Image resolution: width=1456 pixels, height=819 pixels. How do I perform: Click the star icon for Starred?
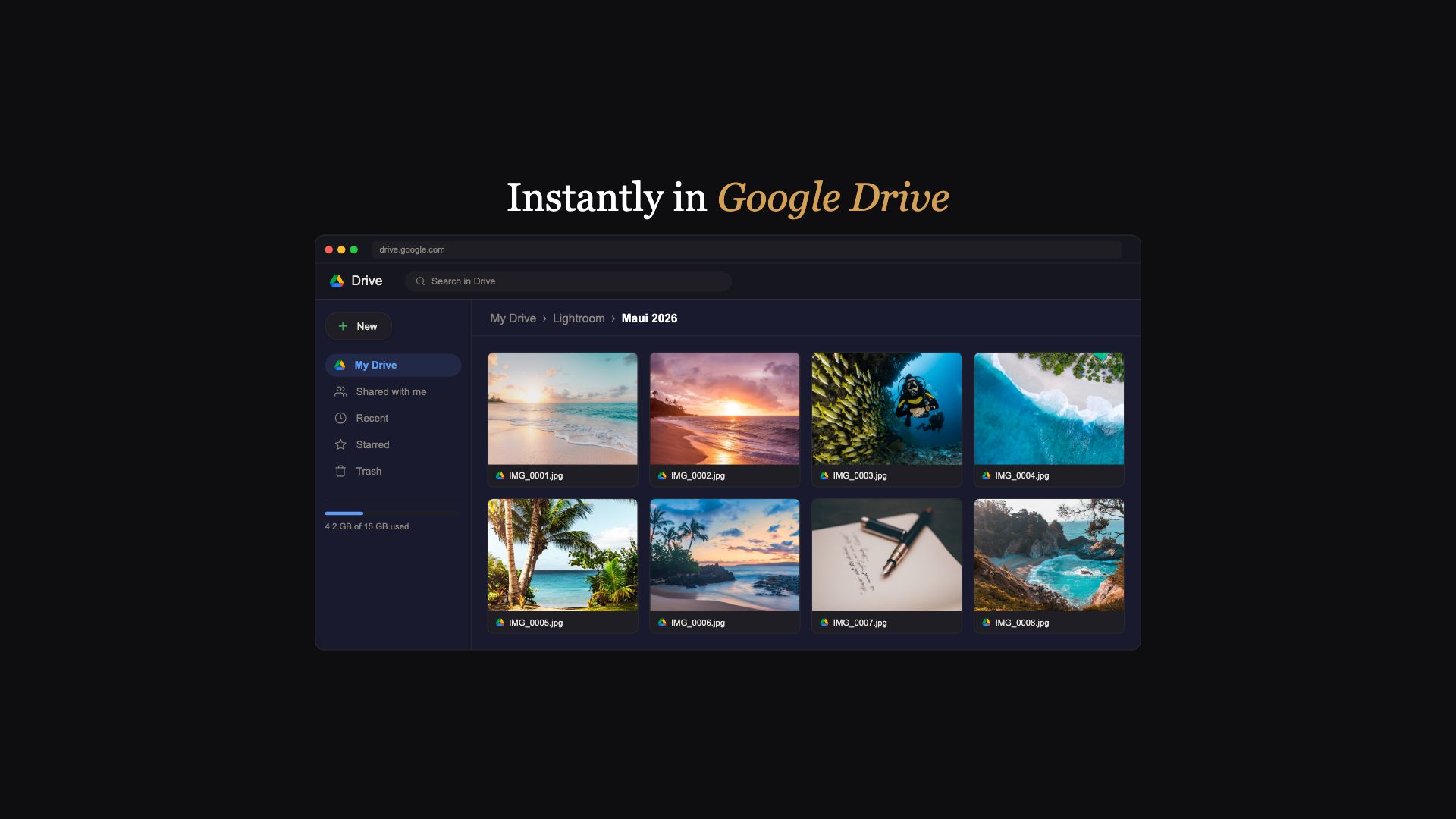tap(340, 444)
